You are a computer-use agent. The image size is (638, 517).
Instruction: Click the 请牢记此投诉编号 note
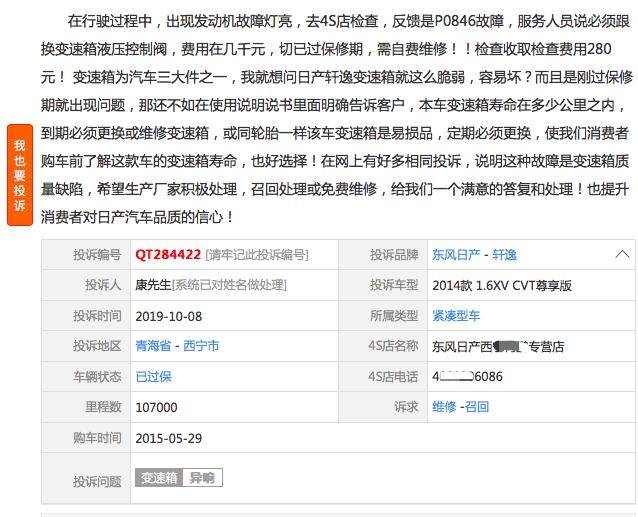[x=257, y=255]
